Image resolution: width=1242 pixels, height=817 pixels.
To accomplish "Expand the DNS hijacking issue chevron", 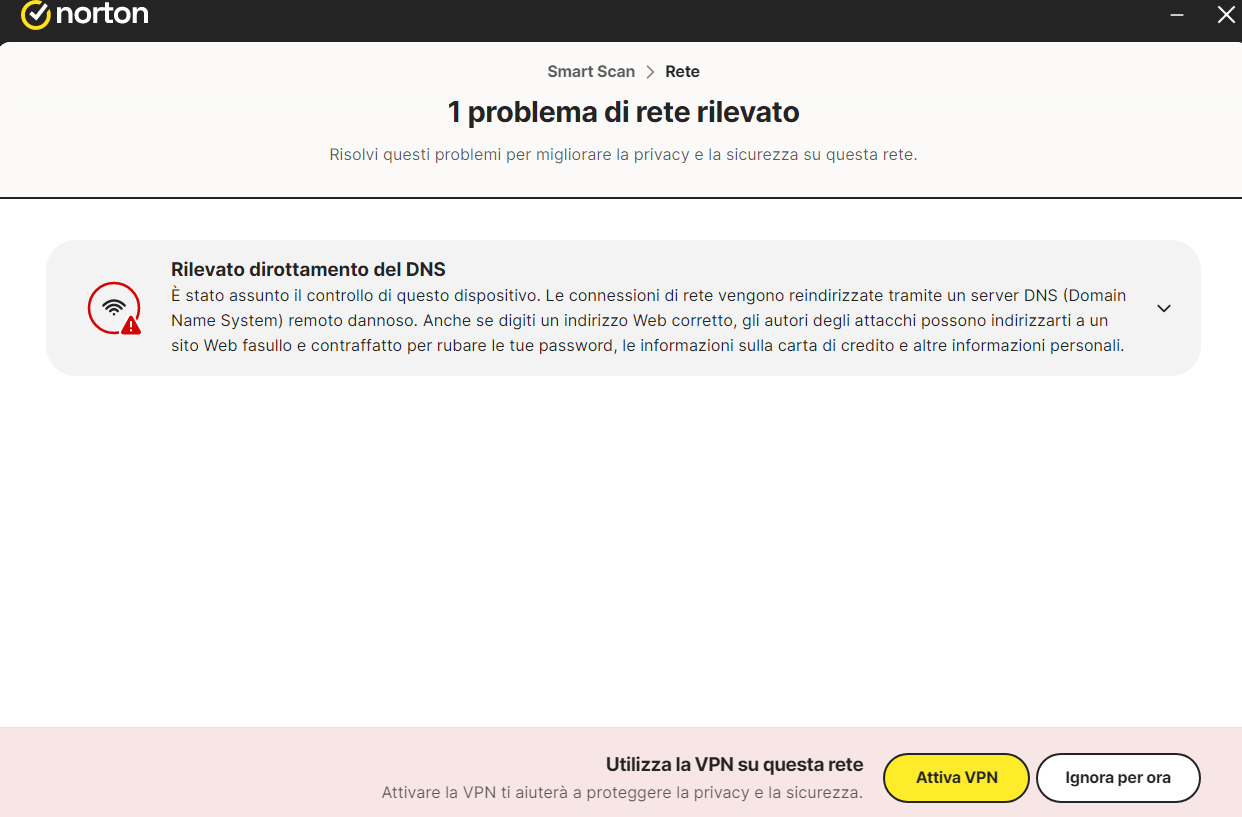I will 1163,308.
